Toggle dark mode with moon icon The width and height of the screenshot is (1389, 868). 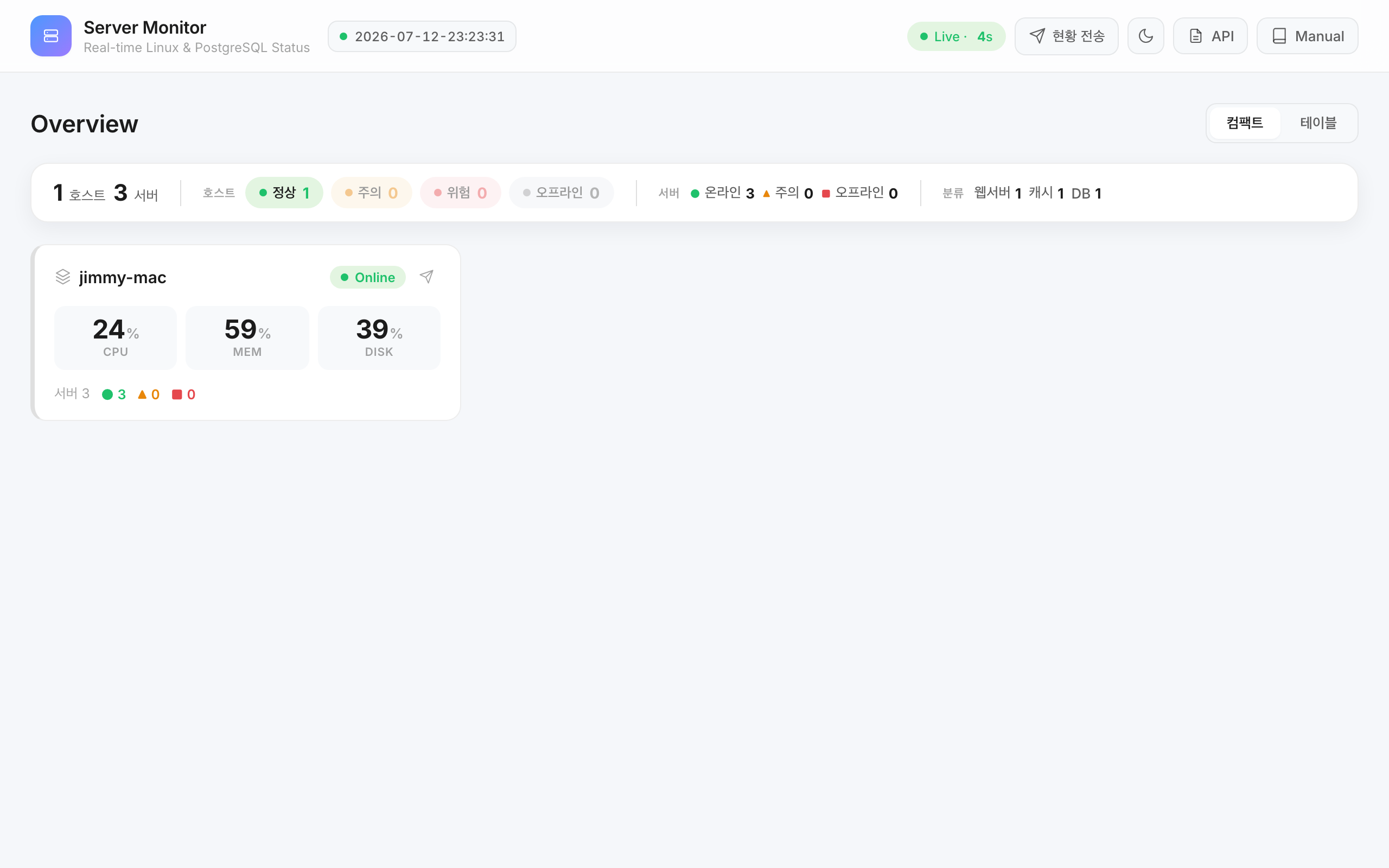click(x=1145, y=36)
